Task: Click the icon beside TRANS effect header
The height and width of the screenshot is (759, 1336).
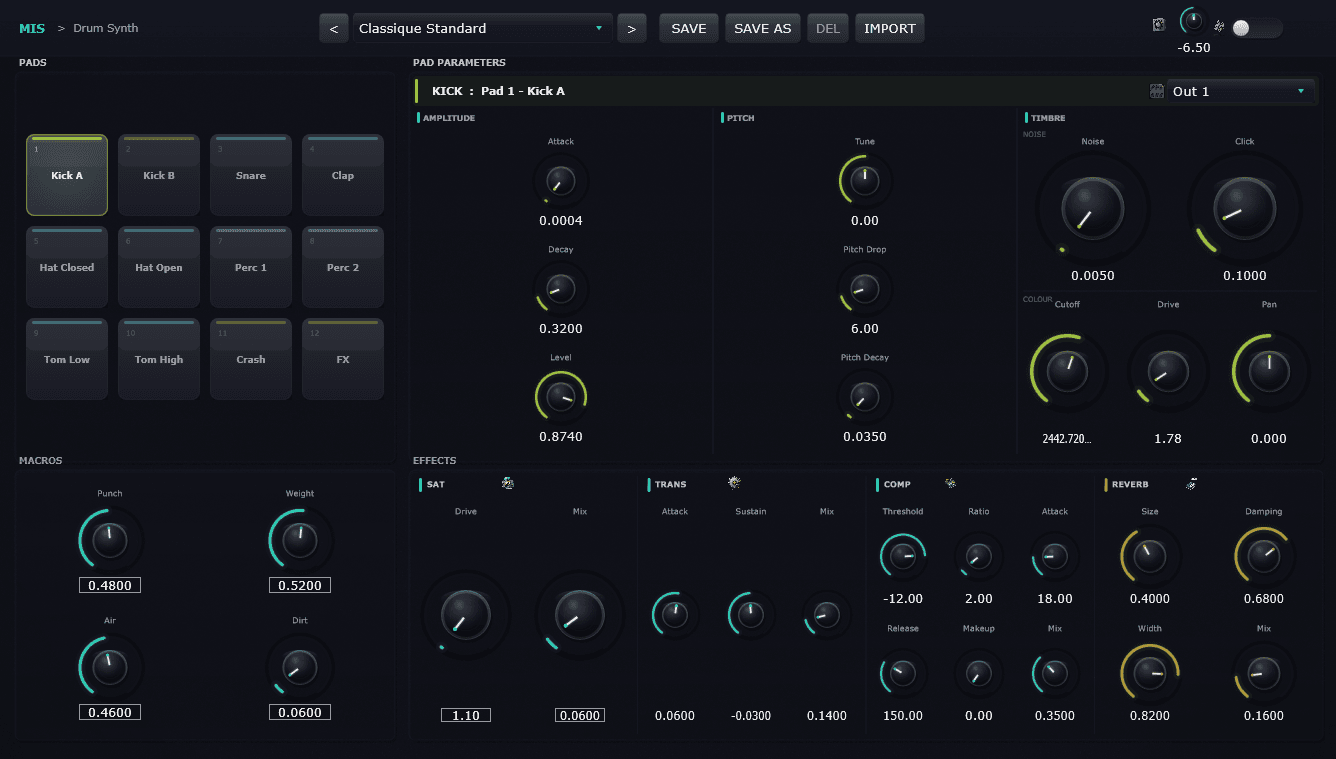Action: click(734, 483)
